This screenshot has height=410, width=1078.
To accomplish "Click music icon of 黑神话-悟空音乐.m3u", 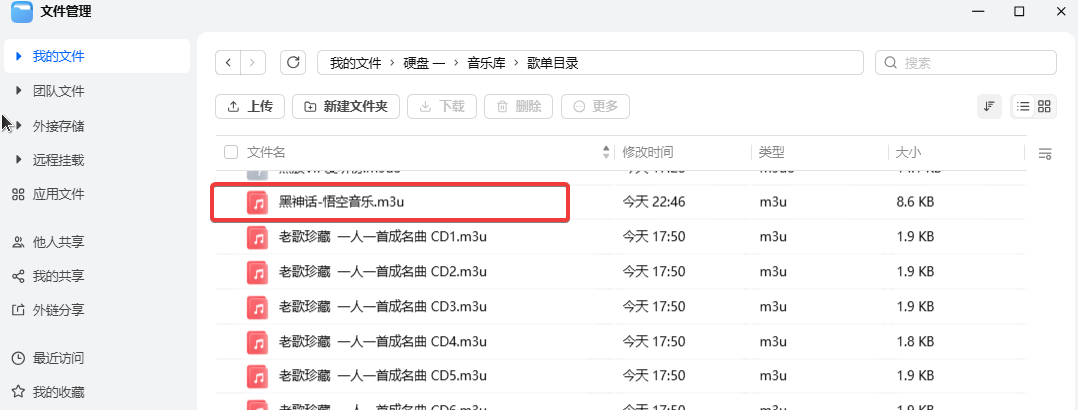I will (x=257, y=202).
